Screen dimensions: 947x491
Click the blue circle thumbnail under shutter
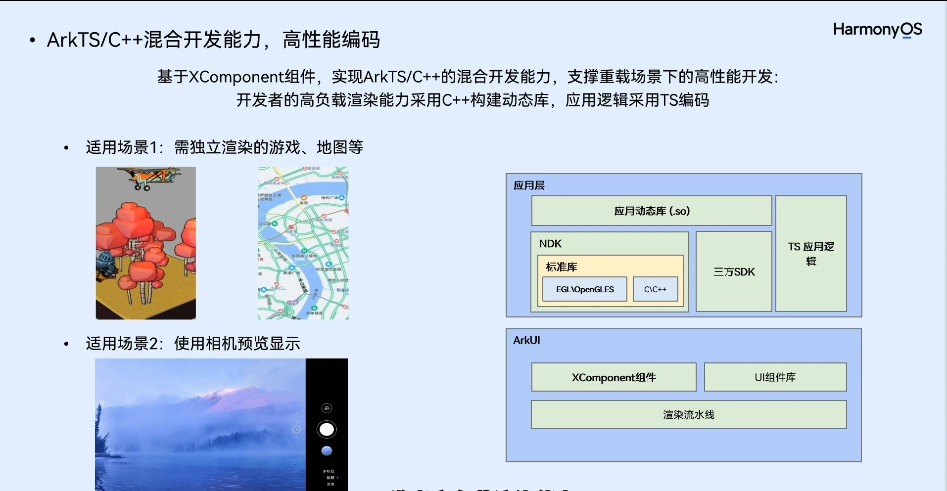click(326, 451)
